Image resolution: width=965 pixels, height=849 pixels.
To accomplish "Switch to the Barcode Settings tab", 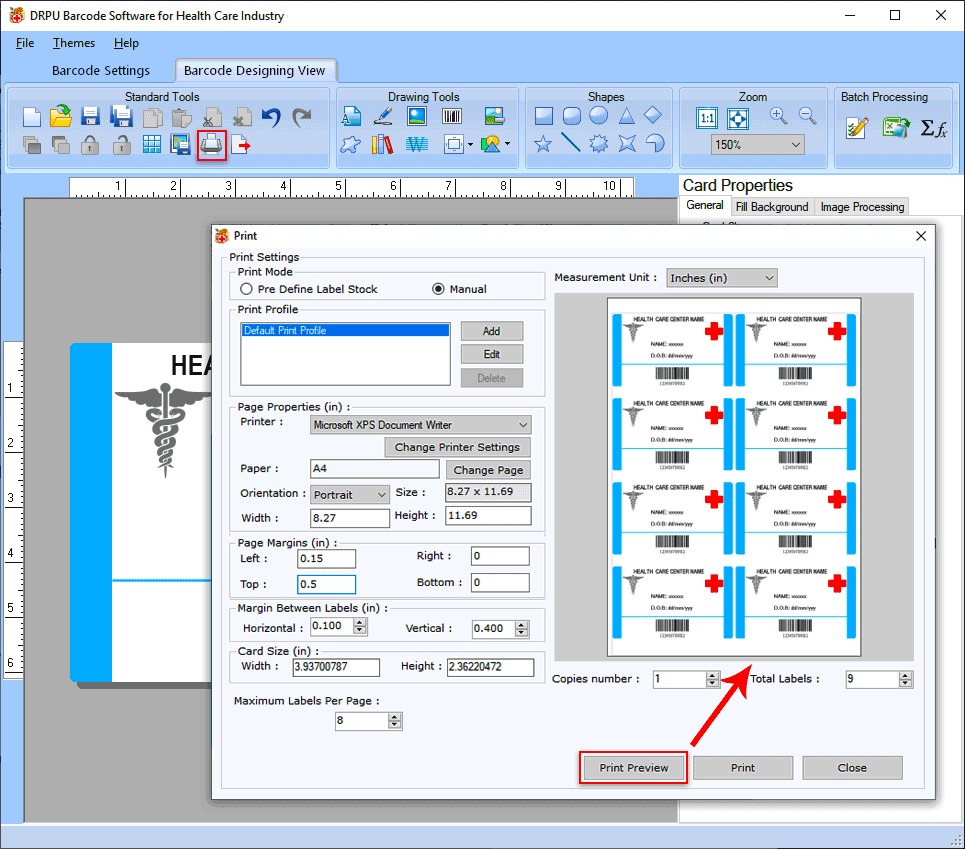I will 101,71.
